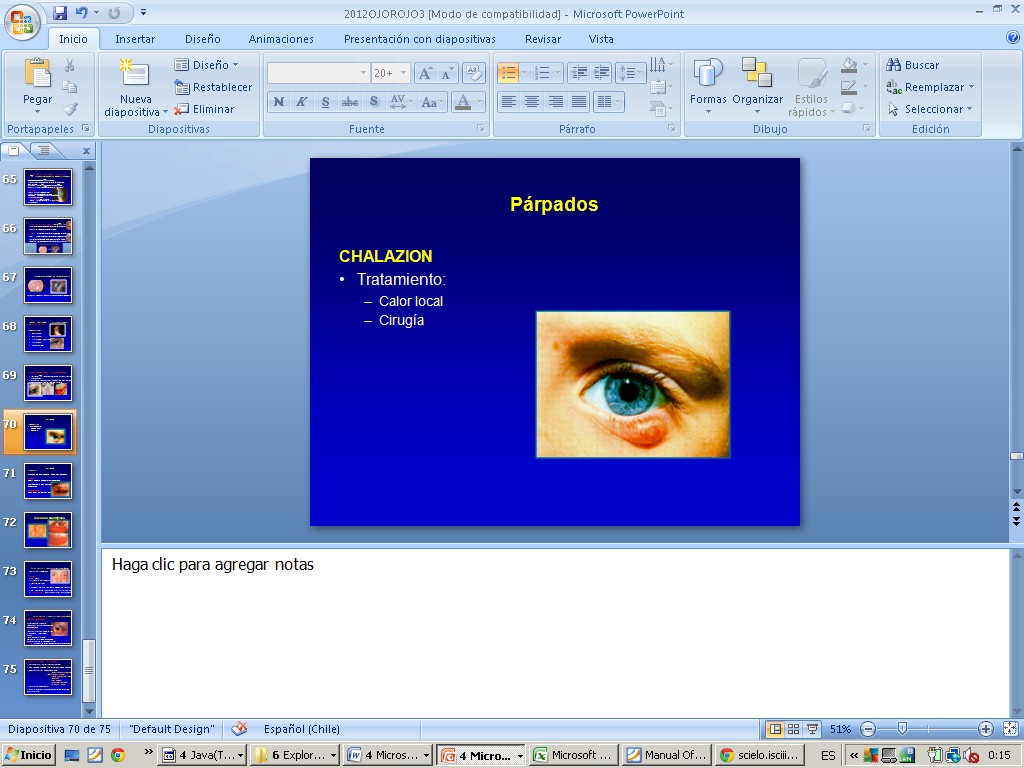Click the clear formatting eraser icon
This screenshot has width=1024, height=768.
point(474,73)
